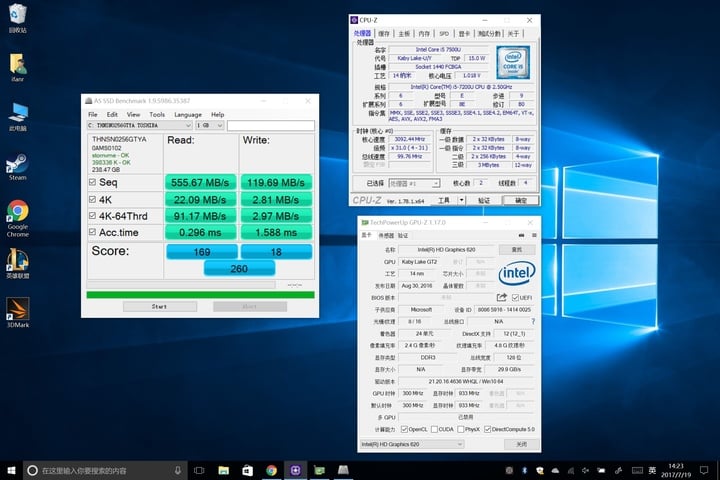Launch Google Chrome from the desktop

17,218
